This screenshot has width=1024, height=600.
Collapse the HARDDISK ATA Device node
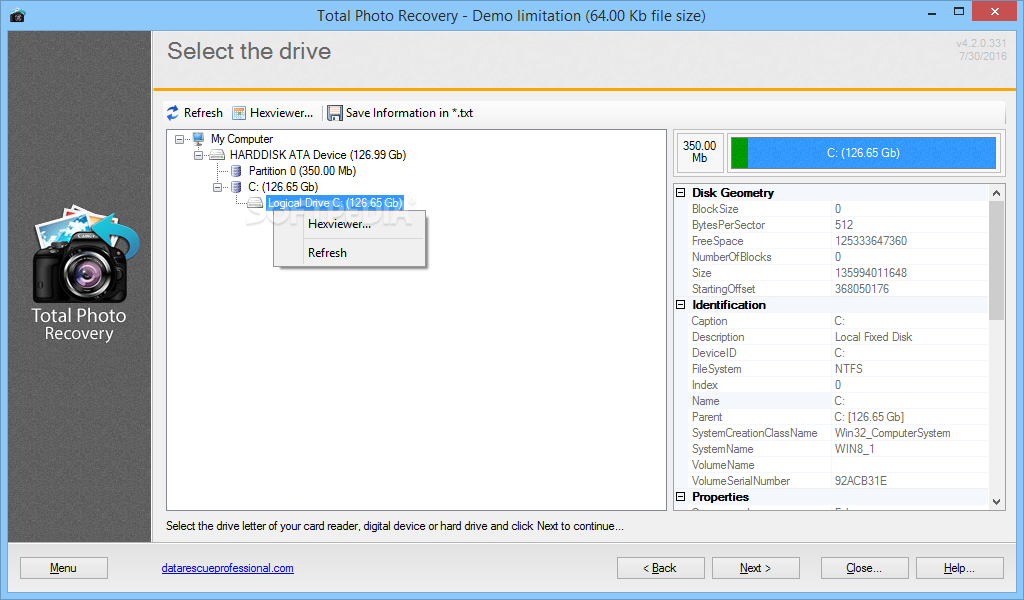click(x=199, y=155)
